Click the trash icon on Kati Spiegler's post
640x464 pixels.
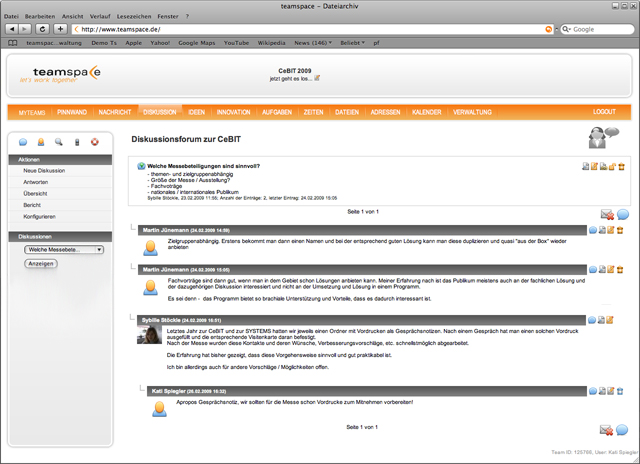click(x=620, y=389)
